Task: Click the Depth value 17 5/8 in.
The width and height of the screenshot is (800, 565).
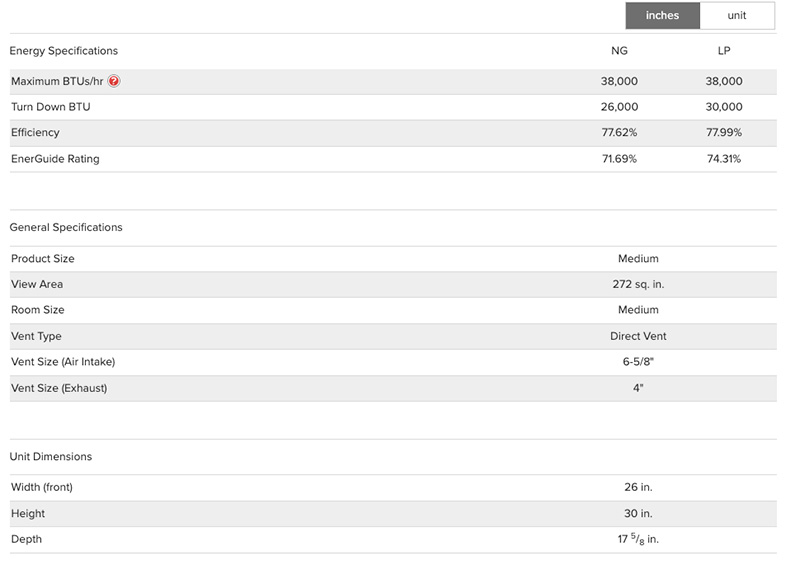Action: pos(638,540)
